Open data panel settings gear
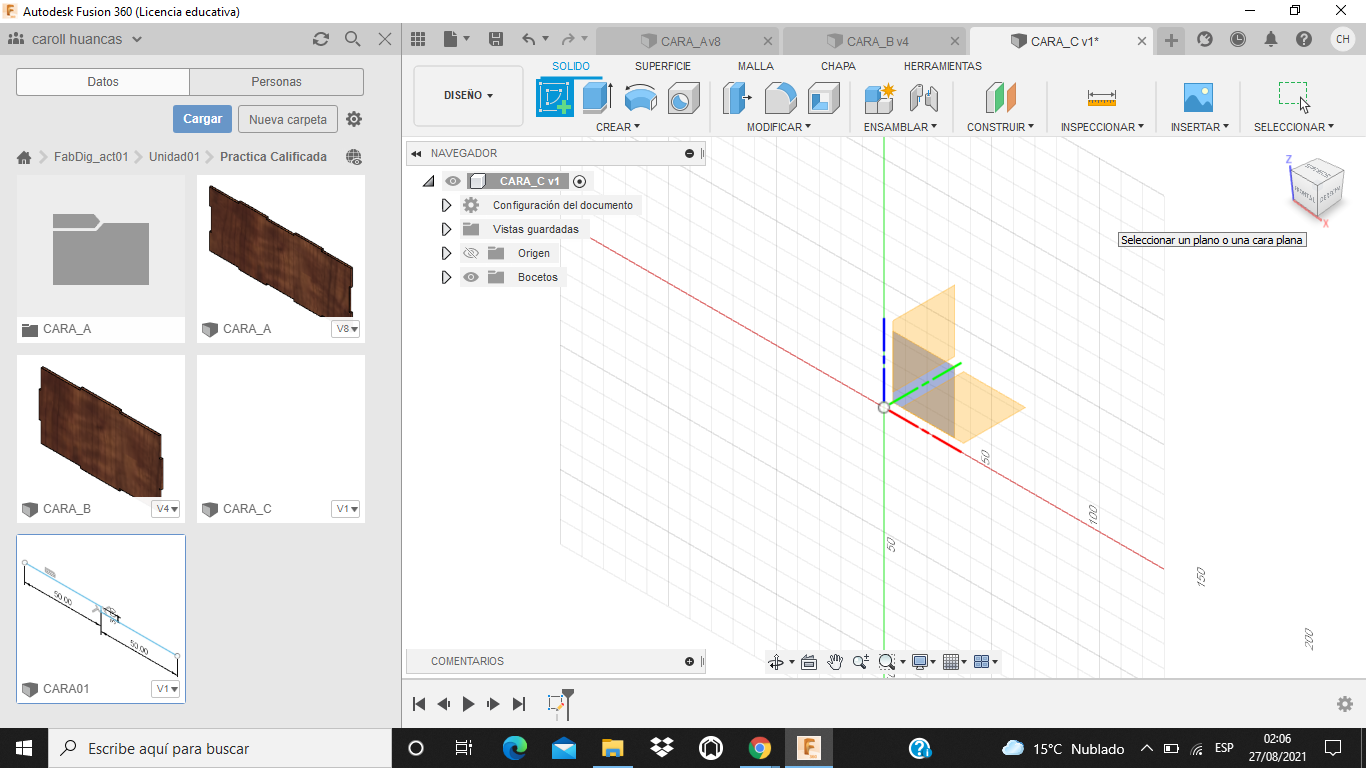 coord(354,119)
